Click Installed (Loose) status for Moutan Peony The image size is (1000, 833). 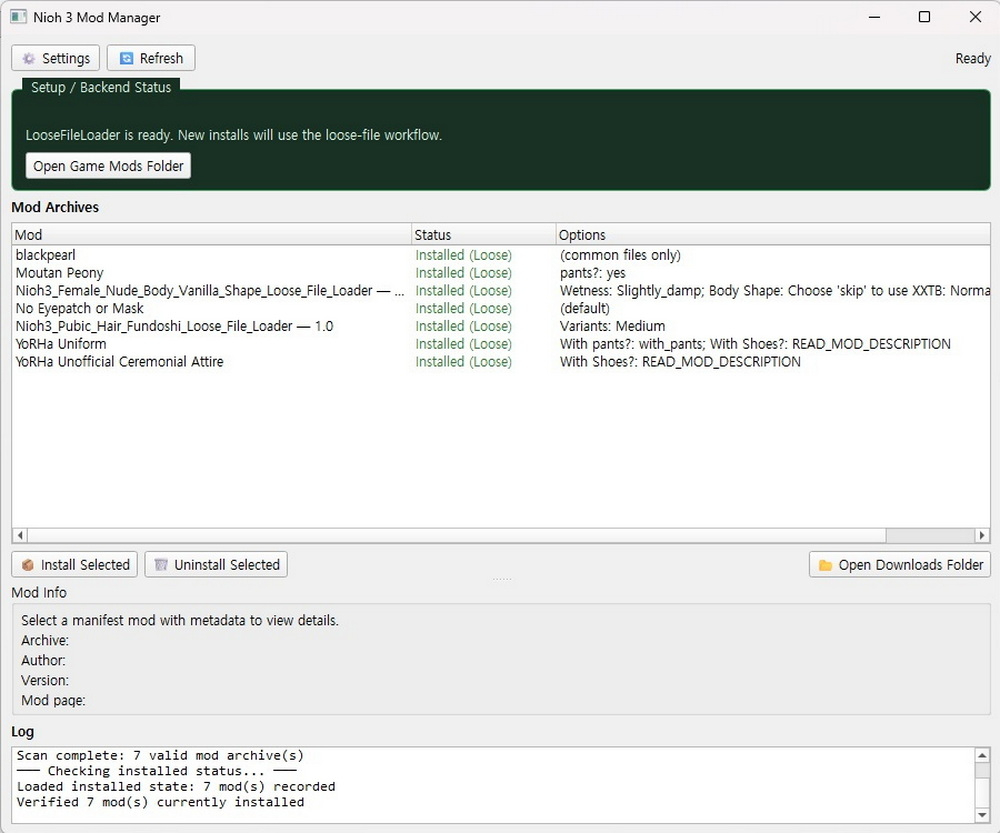pos(464,273)
